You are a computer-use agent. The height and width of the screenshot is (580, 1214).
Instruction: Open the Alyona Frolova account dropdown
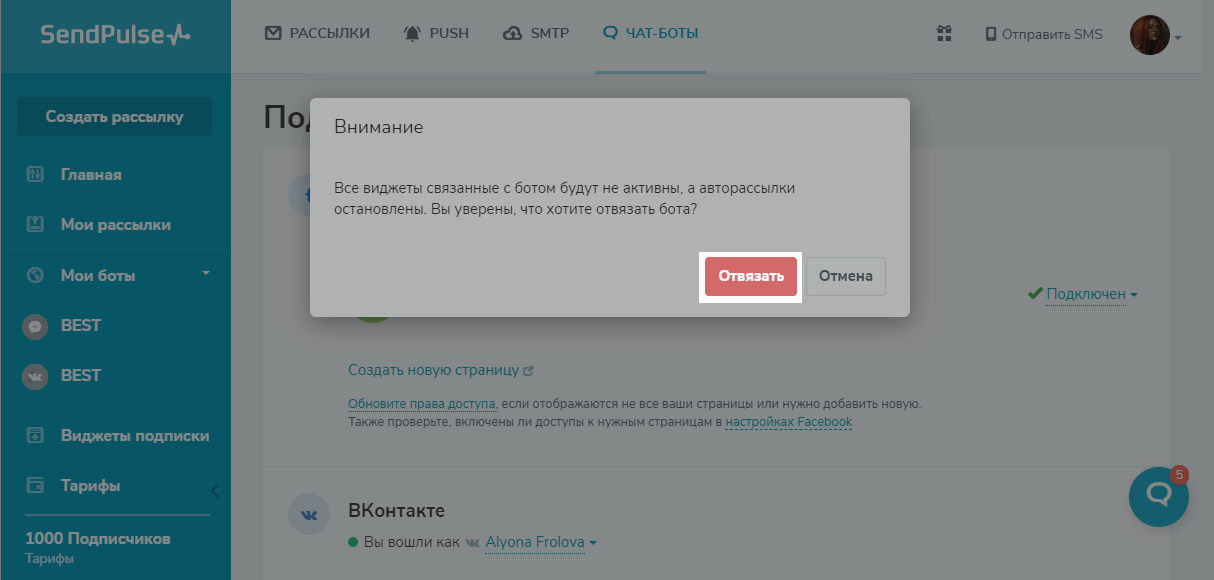click(541, 542)
